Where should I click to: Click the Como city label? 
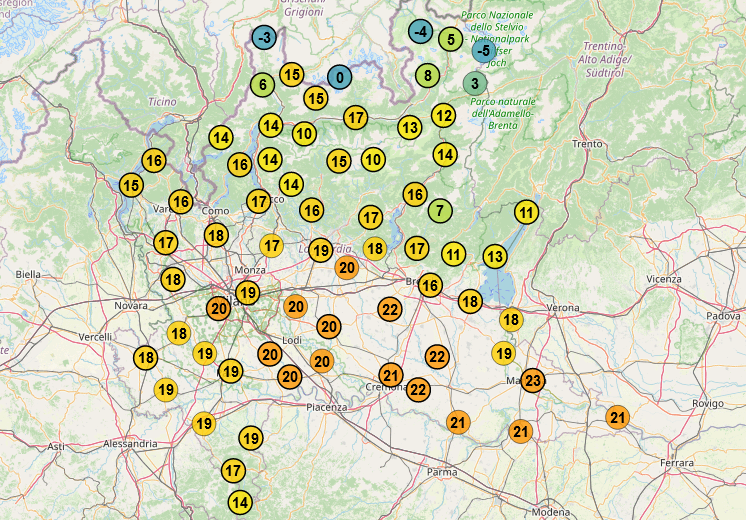pos(216,210)
